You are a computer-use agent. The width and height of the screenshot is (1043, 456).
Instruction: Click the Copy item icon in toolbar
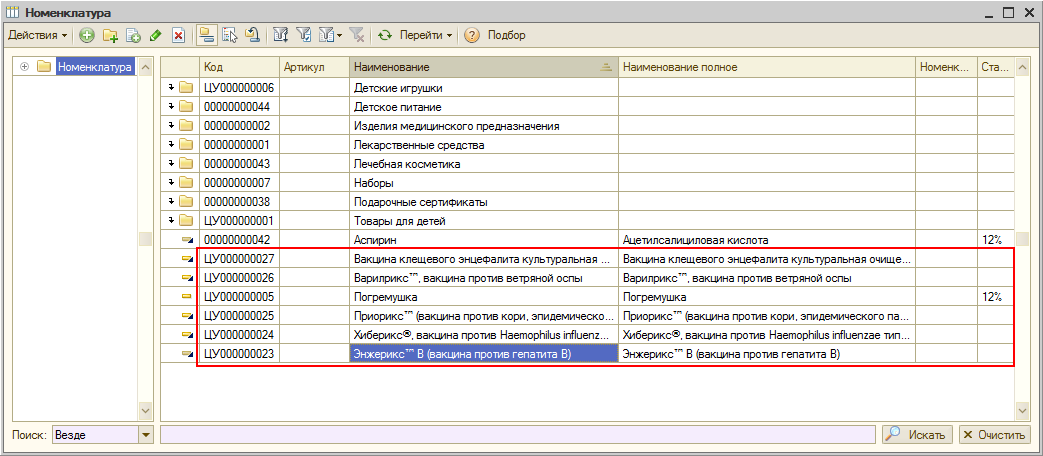click(x=133, y=36)
